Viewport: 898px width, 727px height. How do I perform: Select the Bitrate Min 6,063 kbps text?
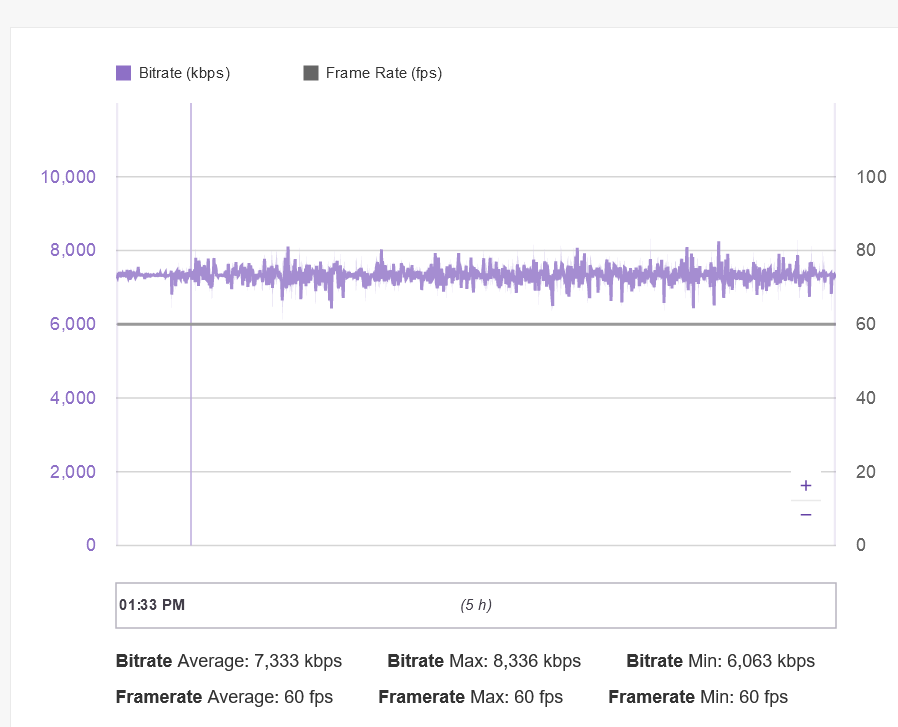tap(720, 661)
